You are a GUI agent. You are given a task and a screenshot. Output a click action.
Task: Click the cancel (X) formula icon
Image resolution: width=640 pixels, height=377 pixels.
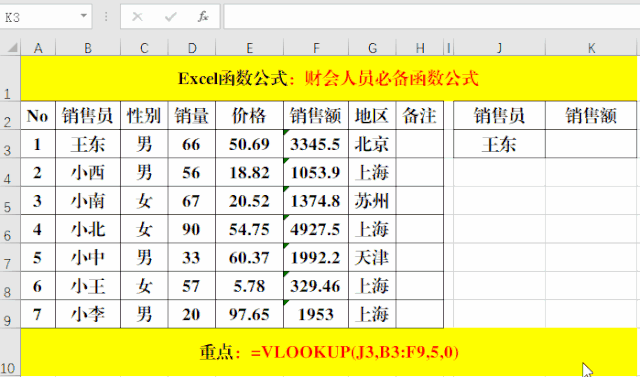[x=138, y=17]
